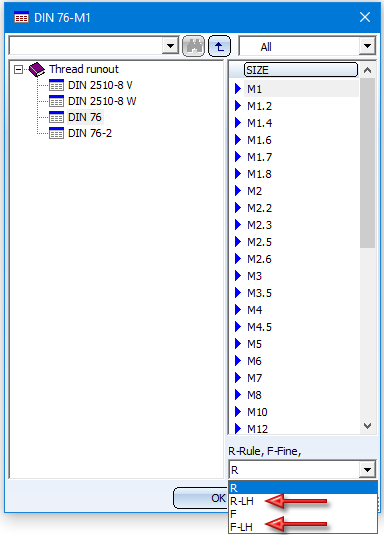Select R in the dropdown list
This screenshot has width=384, height=538.
(x=303, y=488)
